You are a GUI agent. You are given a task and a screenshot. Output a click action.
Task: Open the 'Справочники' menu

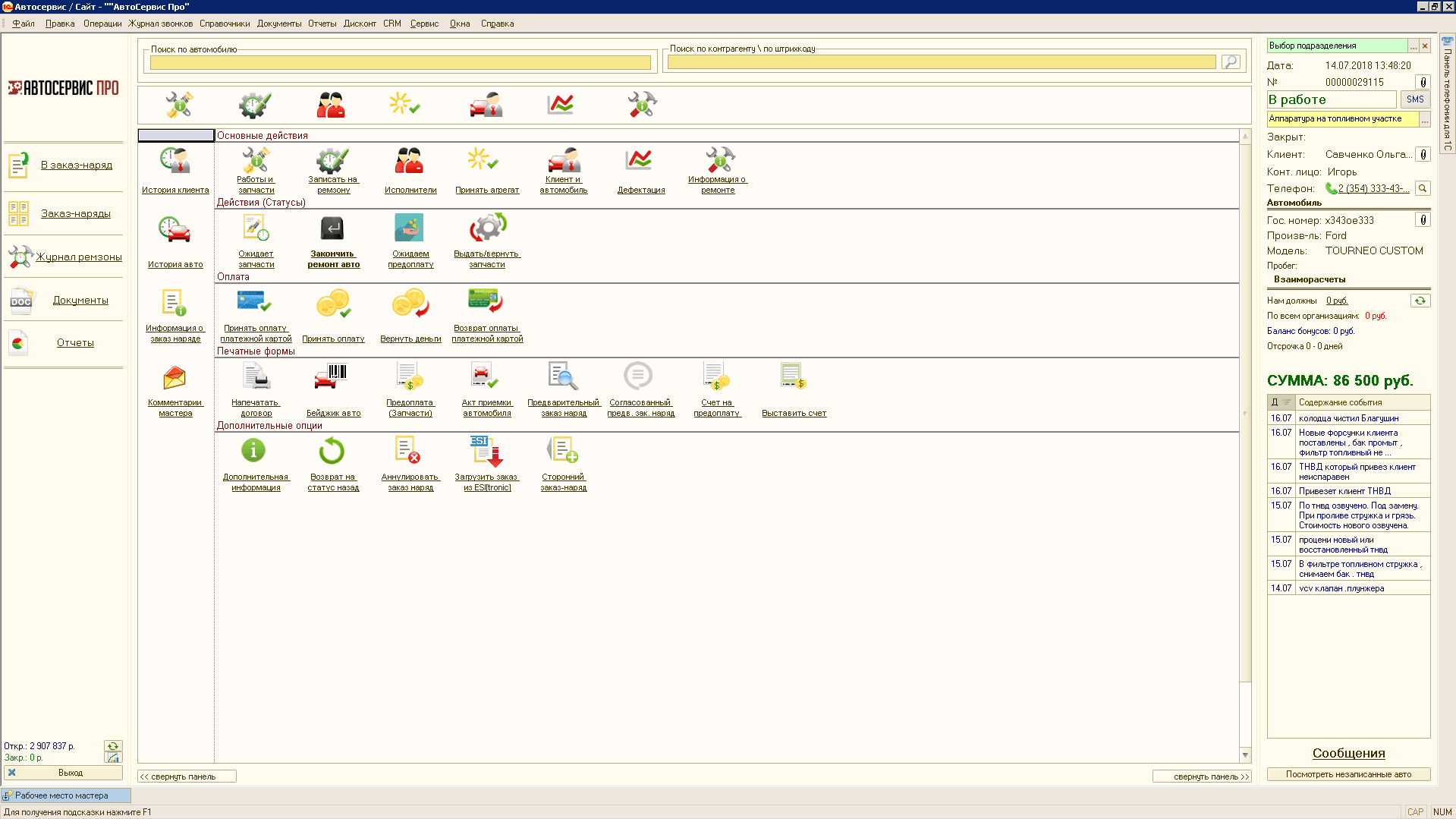(x=225, y=24)
